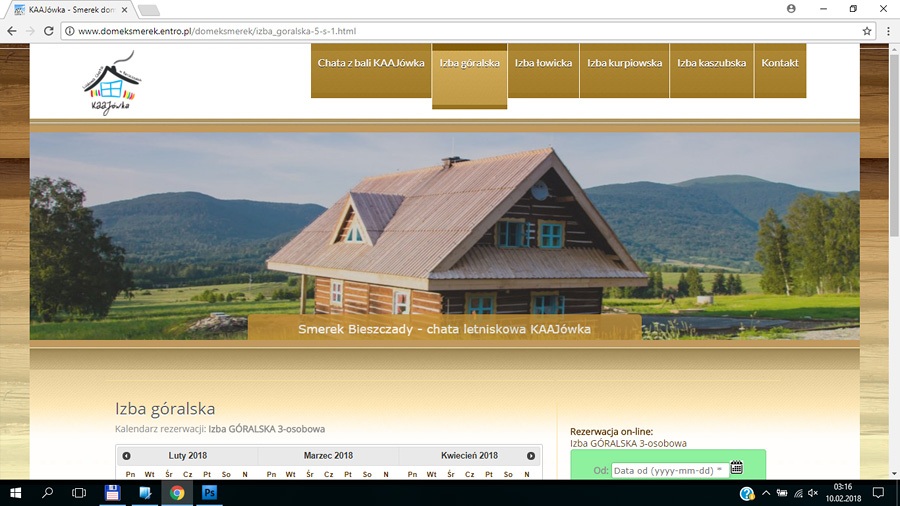The image size is (900, 506).
Task: Reload the page in Chrome
Action: [50, 31]
